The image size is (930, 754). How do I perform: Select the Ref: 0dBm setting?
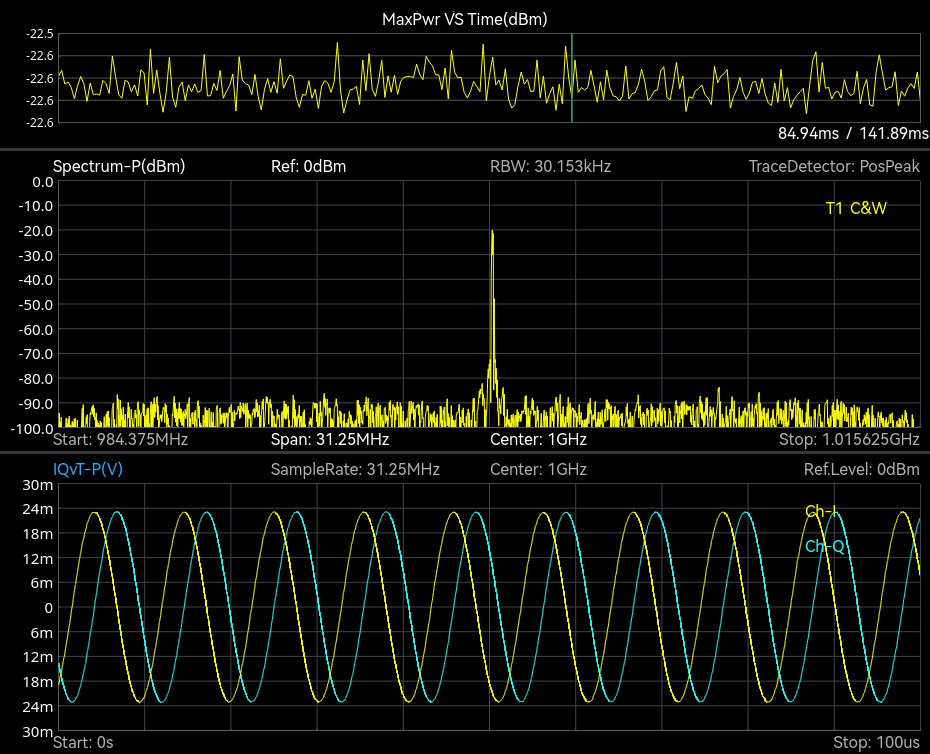tap(308, 166)
